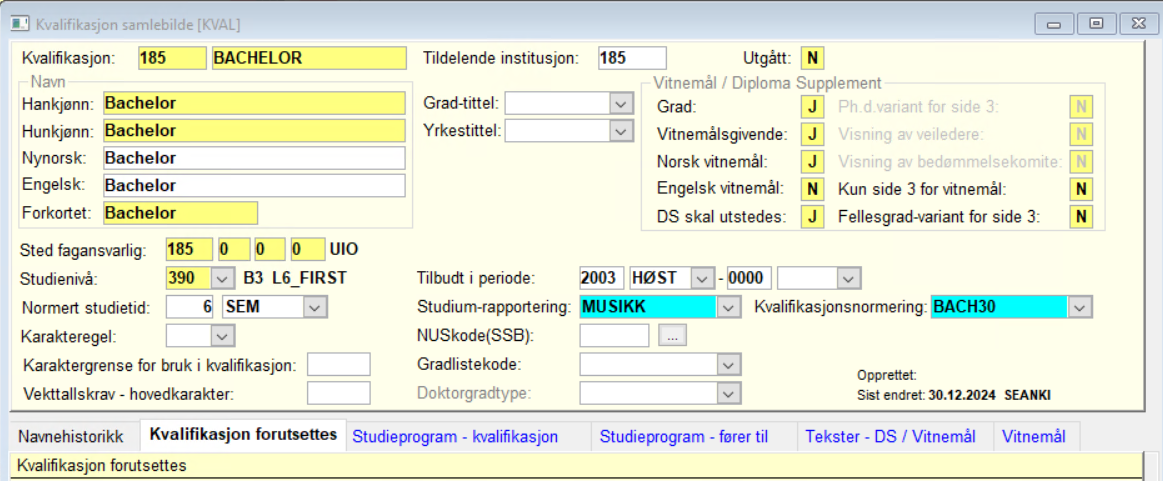The image size is (1163, 481).
Task: Click the Hunkjønn name field
Action: 254,130
